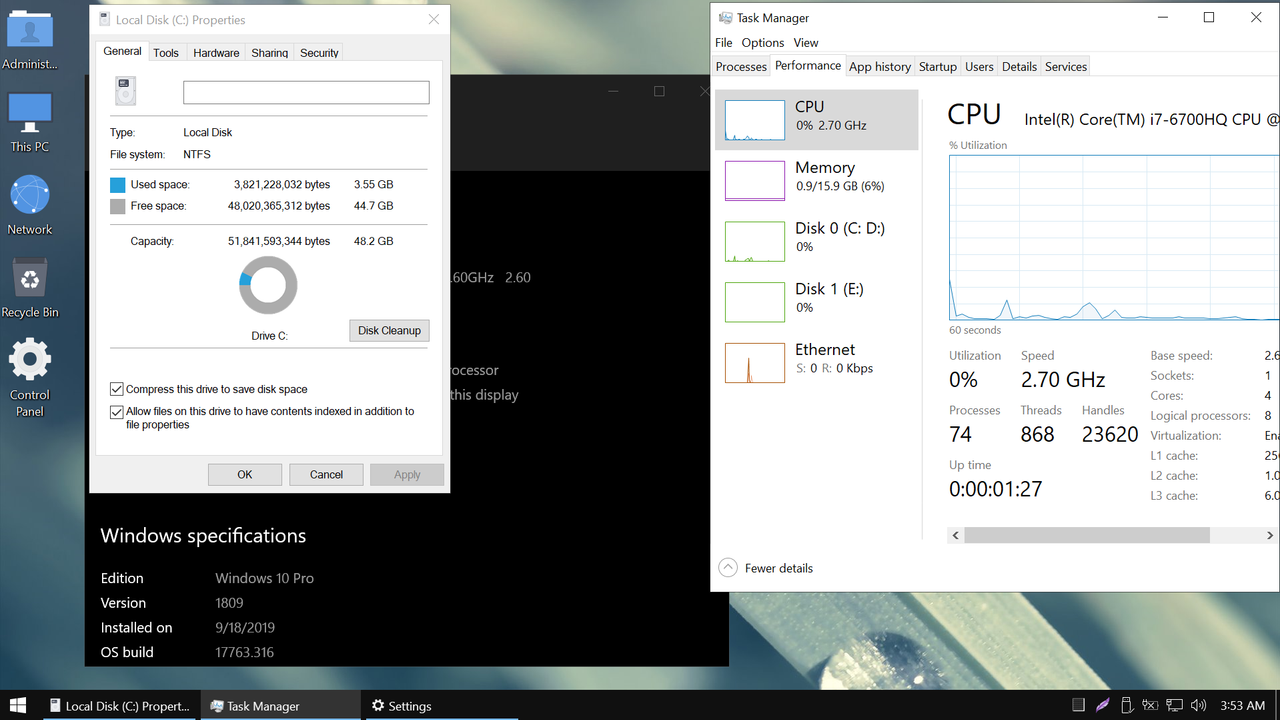Select the Performance tab
The height and width of the screenshot is (720, 1280).
(808, 65)
